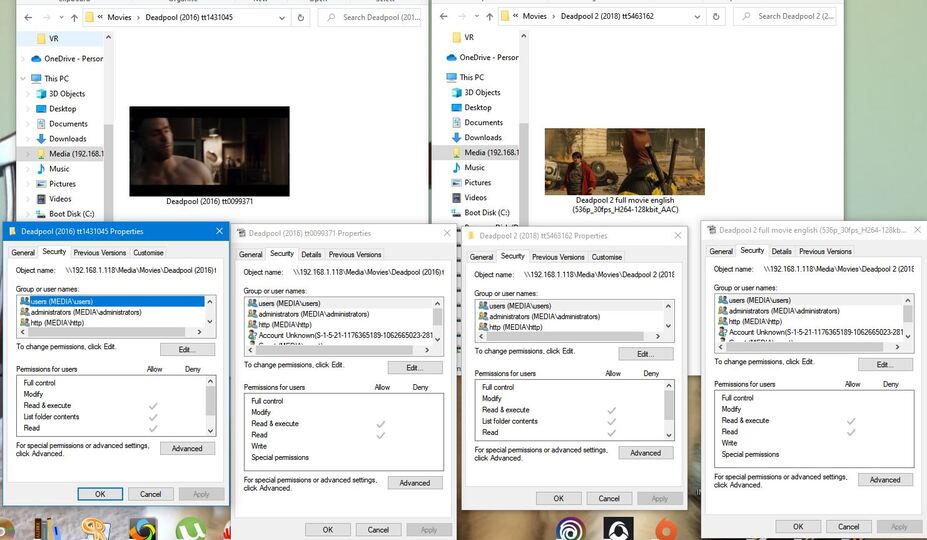Select Boot Disk (C:) in right Explorer sidebar
The height and width of the screenshot is (540, 927).
[x=488, y=213]
